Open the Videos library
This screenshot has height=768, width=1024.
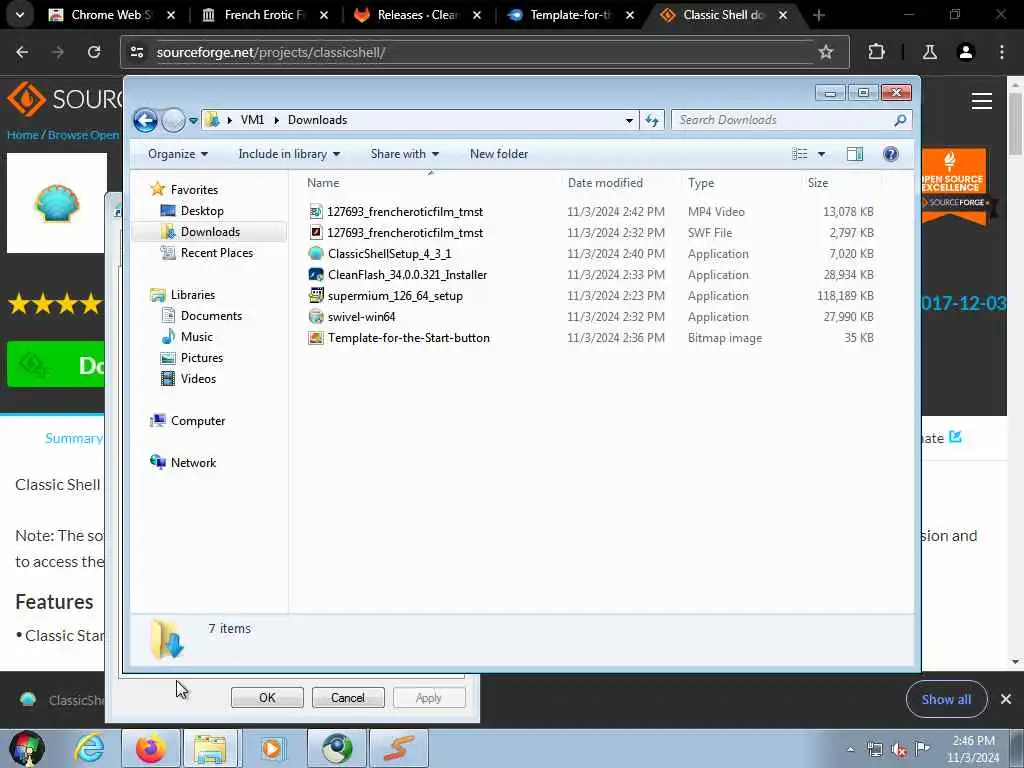tap(198, 379)
